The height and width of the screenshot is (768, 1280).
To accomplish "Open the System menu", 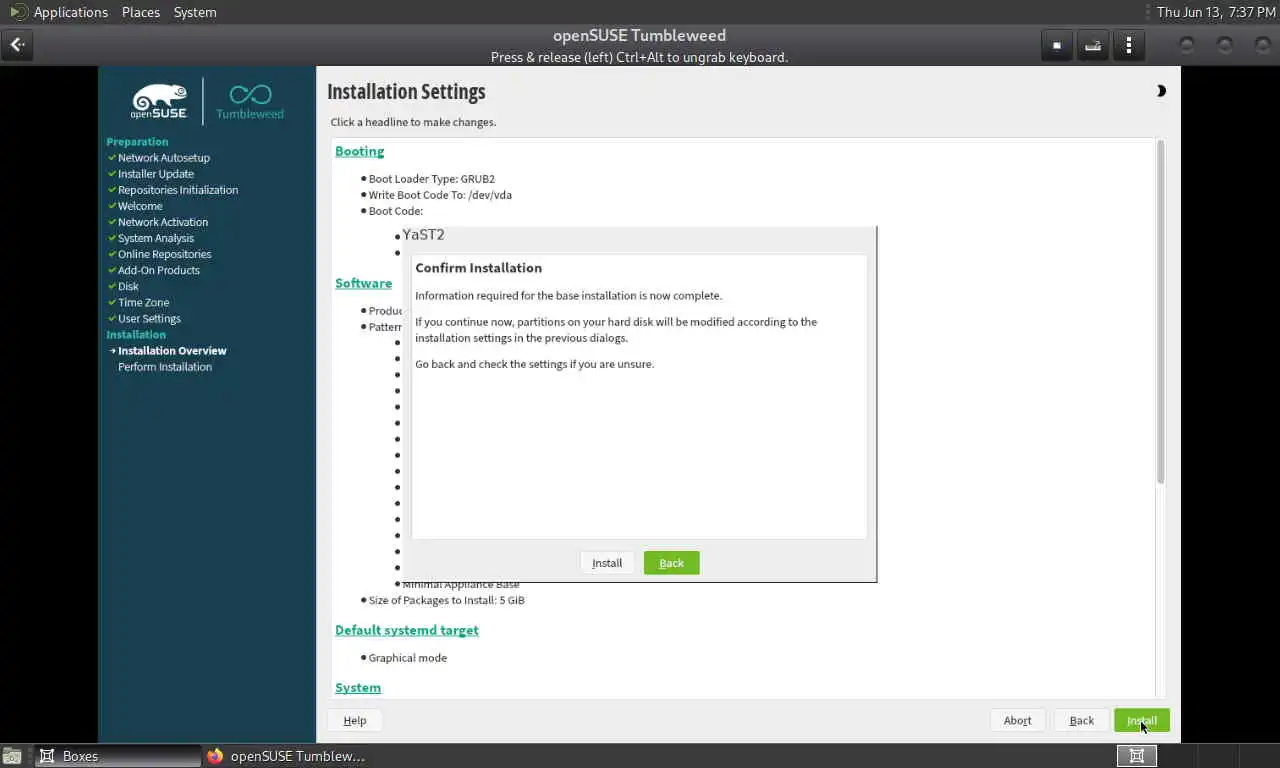I will (x=195, y=12).
